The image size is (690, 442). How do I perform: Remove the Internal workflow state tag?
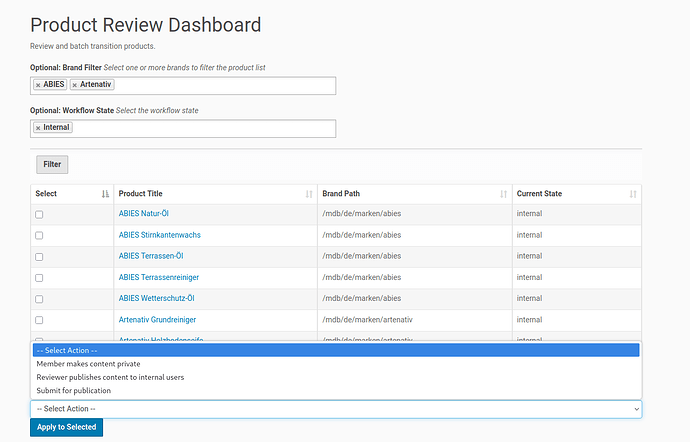38,128
